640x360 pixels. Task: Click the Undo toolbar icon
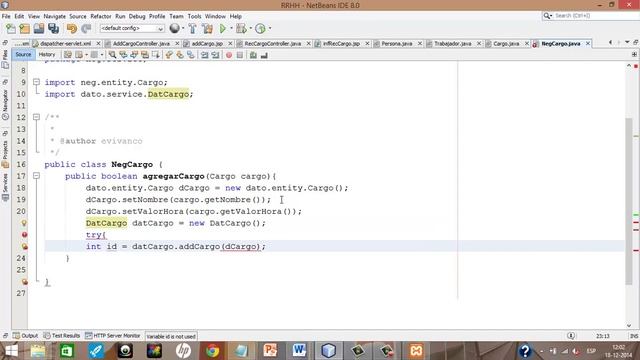(x=72, y=29)
